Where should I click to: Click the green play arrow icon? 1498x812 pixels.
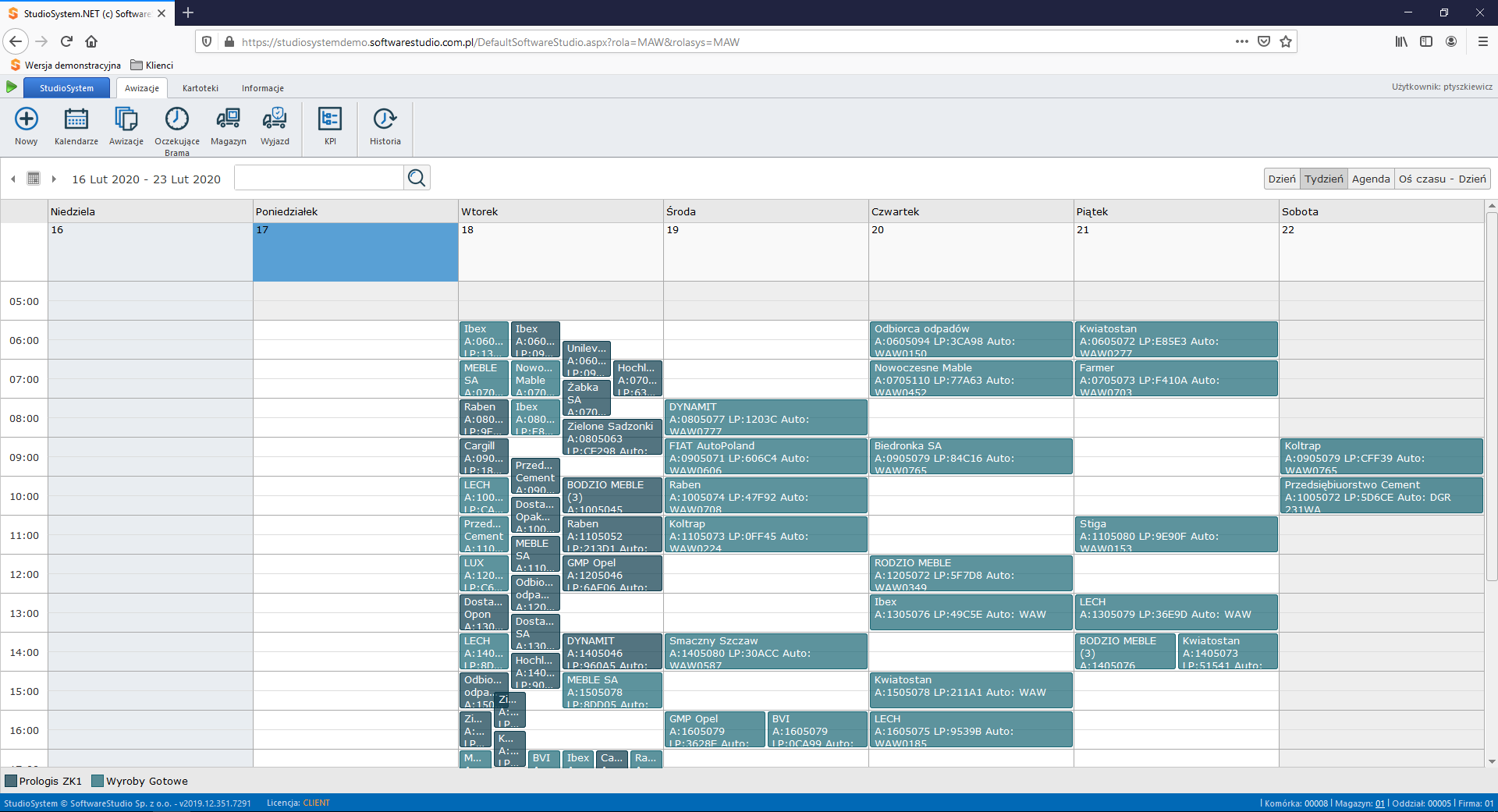click(12, 87)
